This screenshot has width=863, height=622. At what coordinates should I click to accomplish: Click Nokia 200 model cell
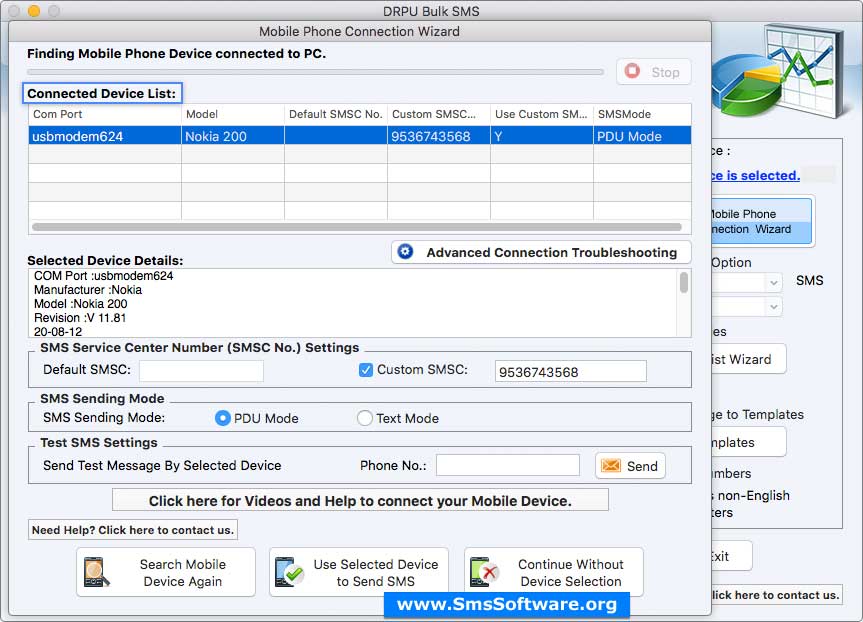tap(233, 136)
